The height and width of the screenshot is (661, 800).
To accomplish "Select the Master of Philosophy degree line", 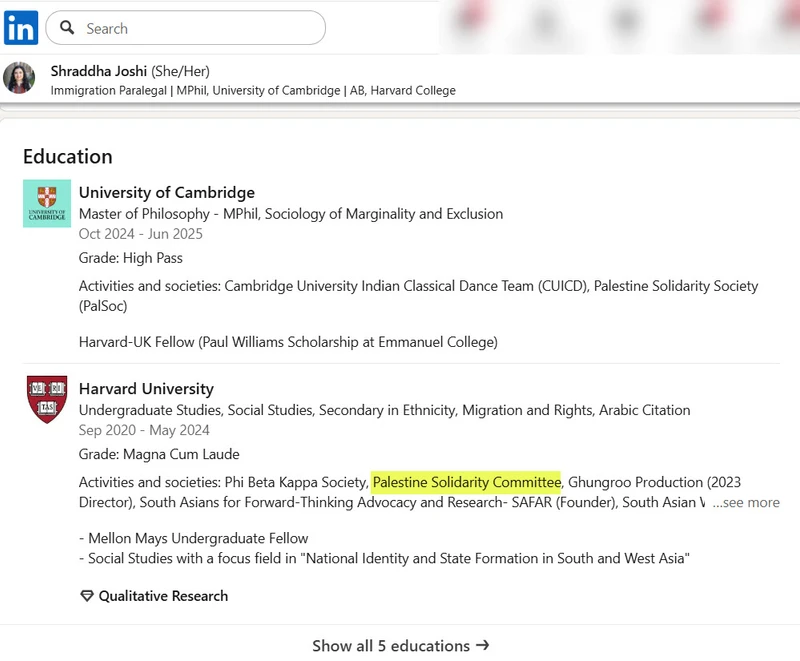I will [291, 214].
